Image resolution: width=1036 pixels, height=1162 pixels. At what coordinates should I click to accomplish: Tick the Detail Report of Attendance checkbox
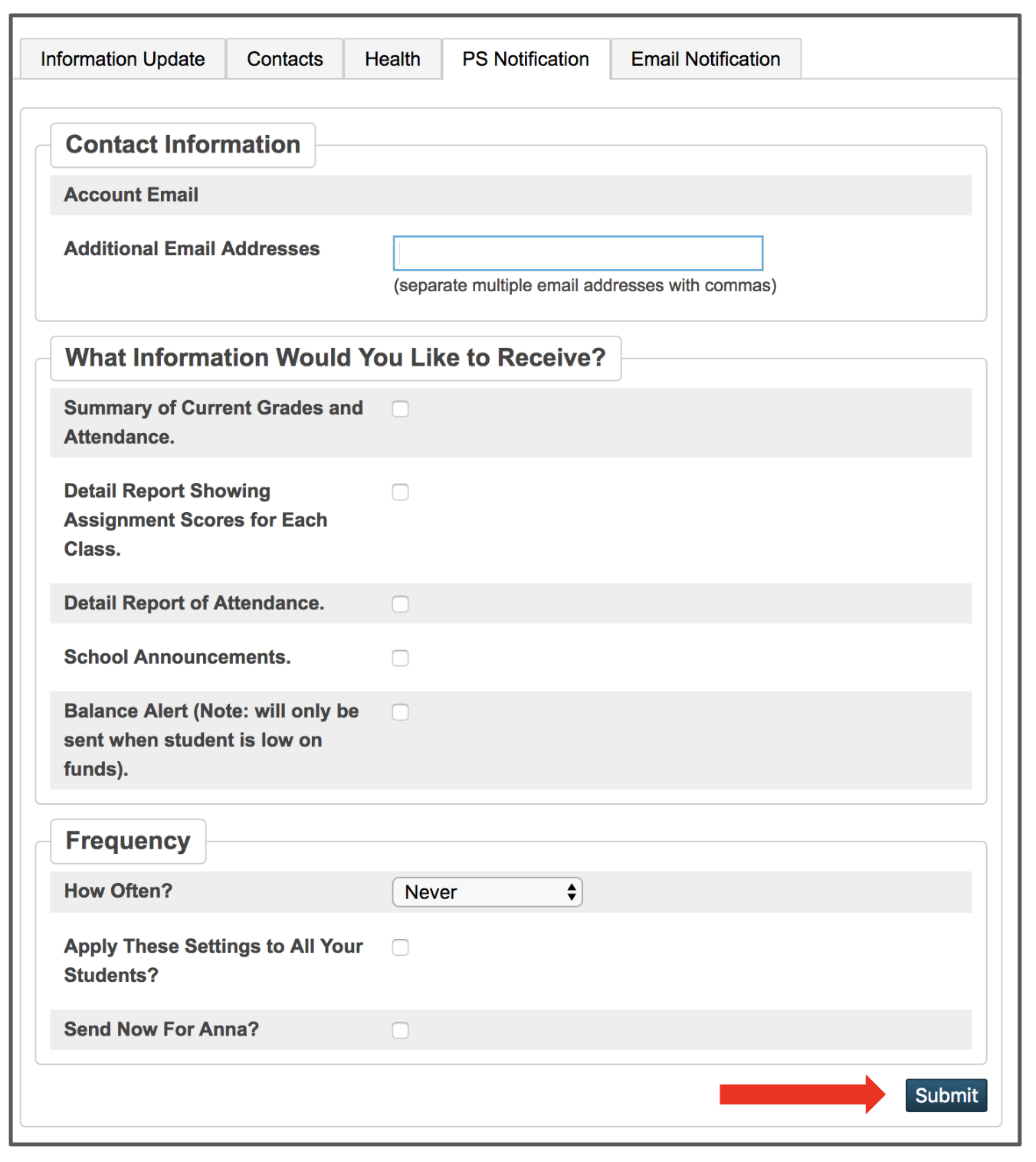[x=400, y=604]
